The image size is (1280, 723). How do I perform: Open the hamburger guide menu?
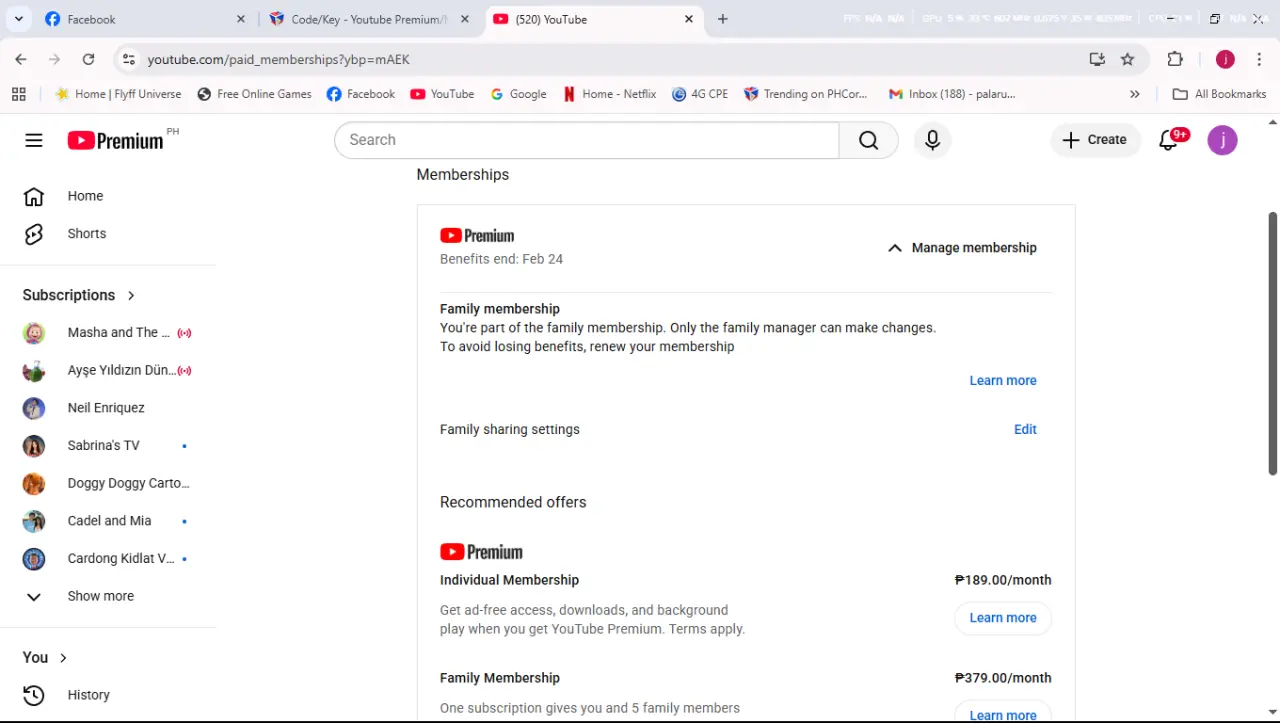click(x=34, y=140)
